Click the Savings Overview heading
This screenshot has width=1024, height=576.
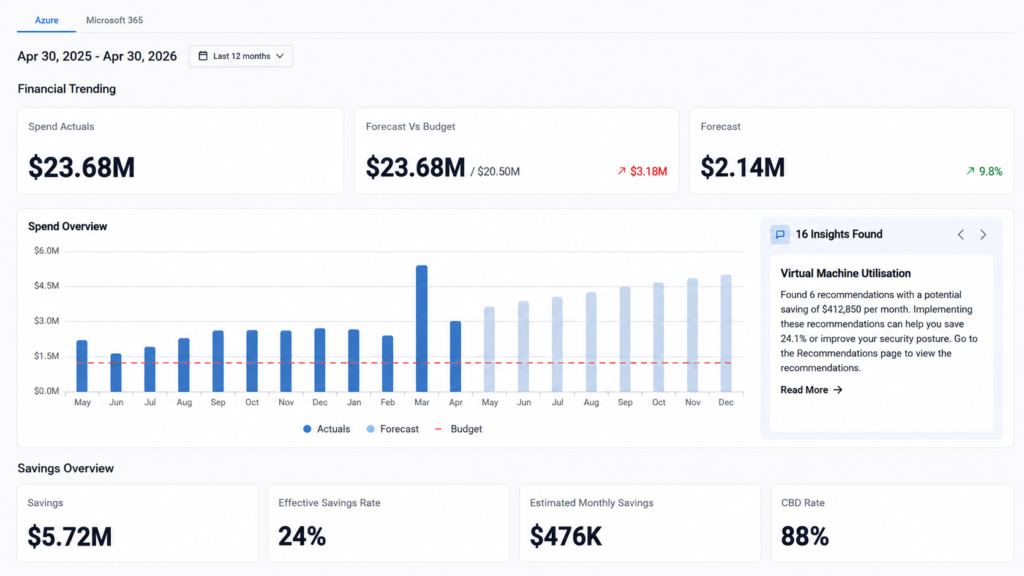65,468
